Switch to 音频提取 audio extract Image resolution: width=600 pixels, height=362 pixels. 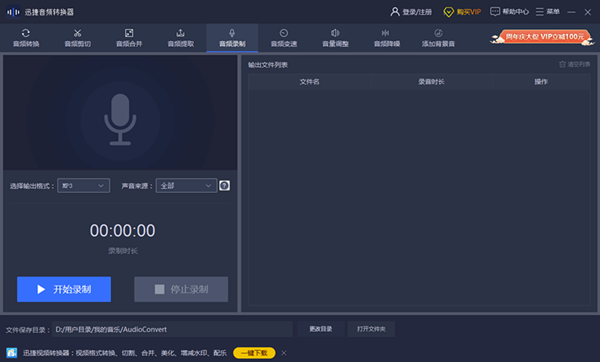pyautogui.click(x=181, y=38)
